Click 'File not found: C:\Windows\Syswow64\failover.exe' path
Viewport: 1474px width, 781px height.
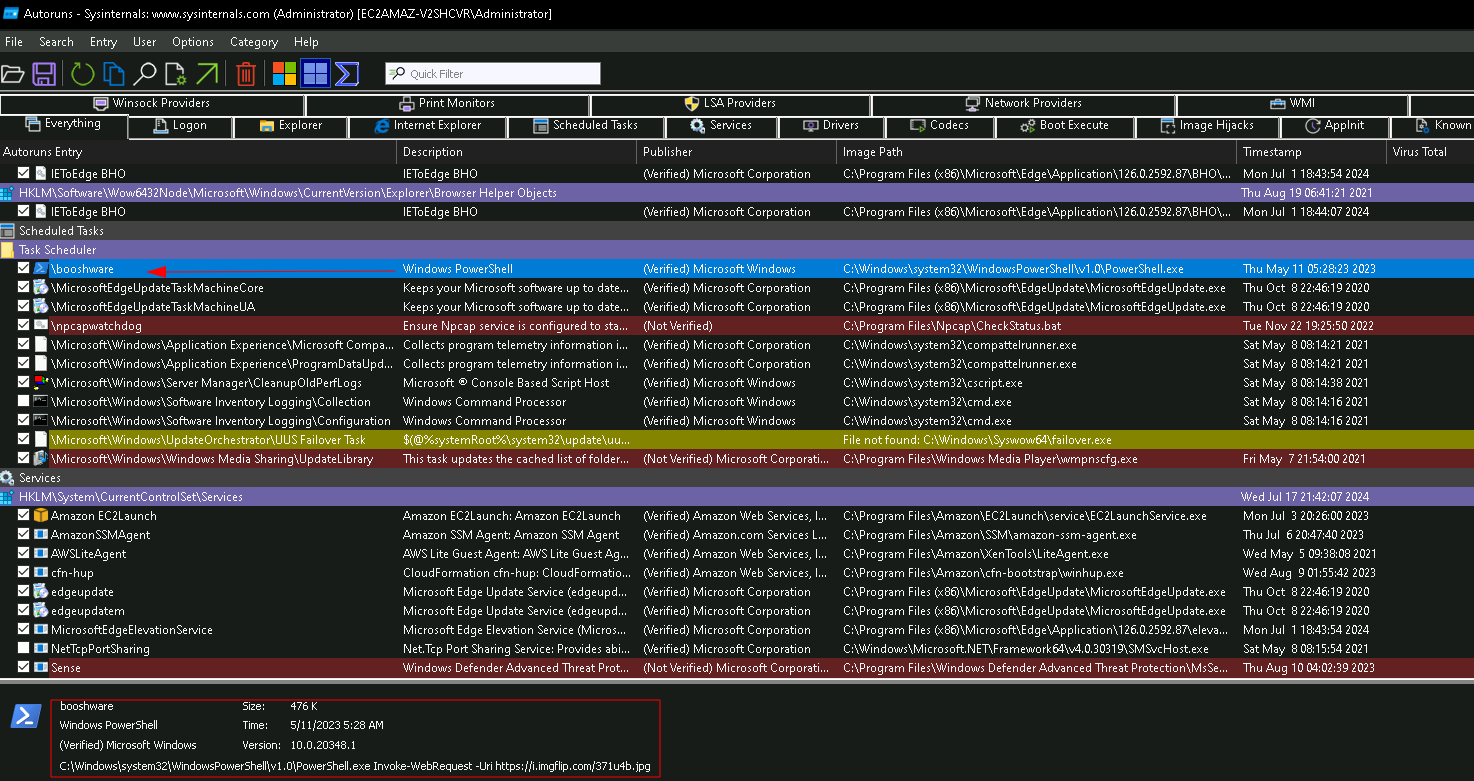coord(977,440)
